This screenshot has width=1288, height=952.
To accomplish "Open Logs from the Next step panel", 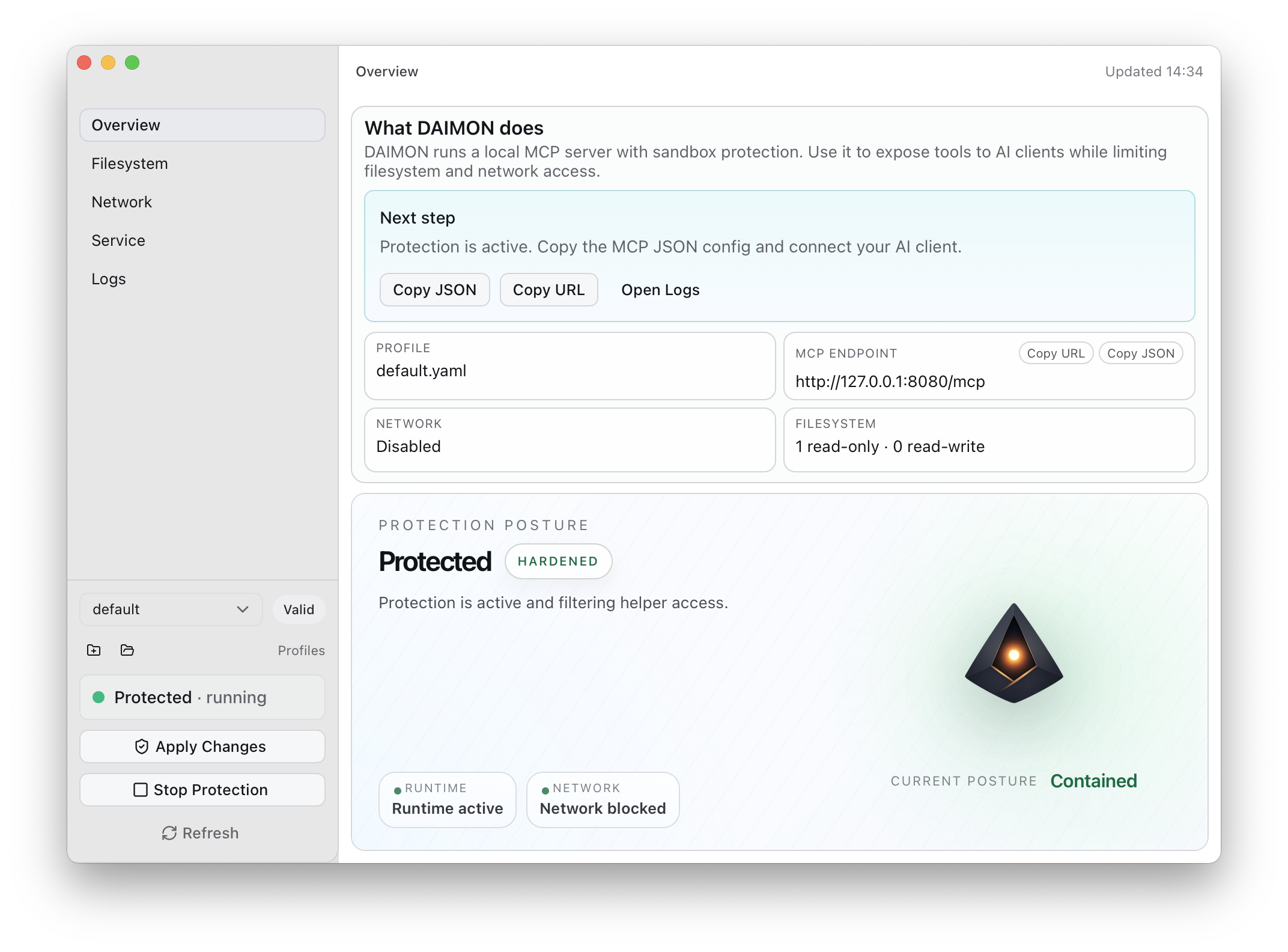I will click(660, 290).
